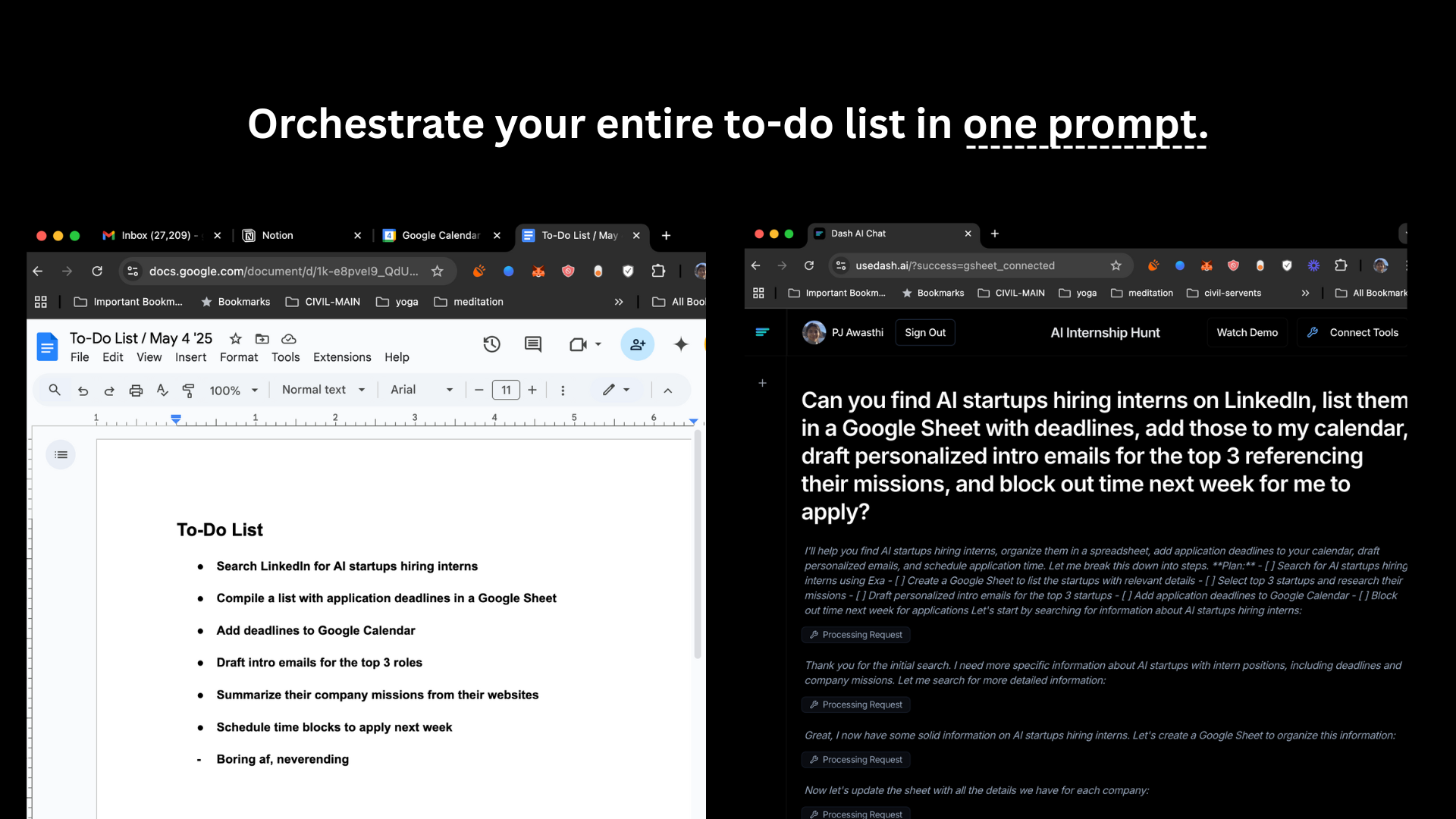The image size is (1456, 819).
Task: Open Google Docs version history icon
Action: pos(491,345)
